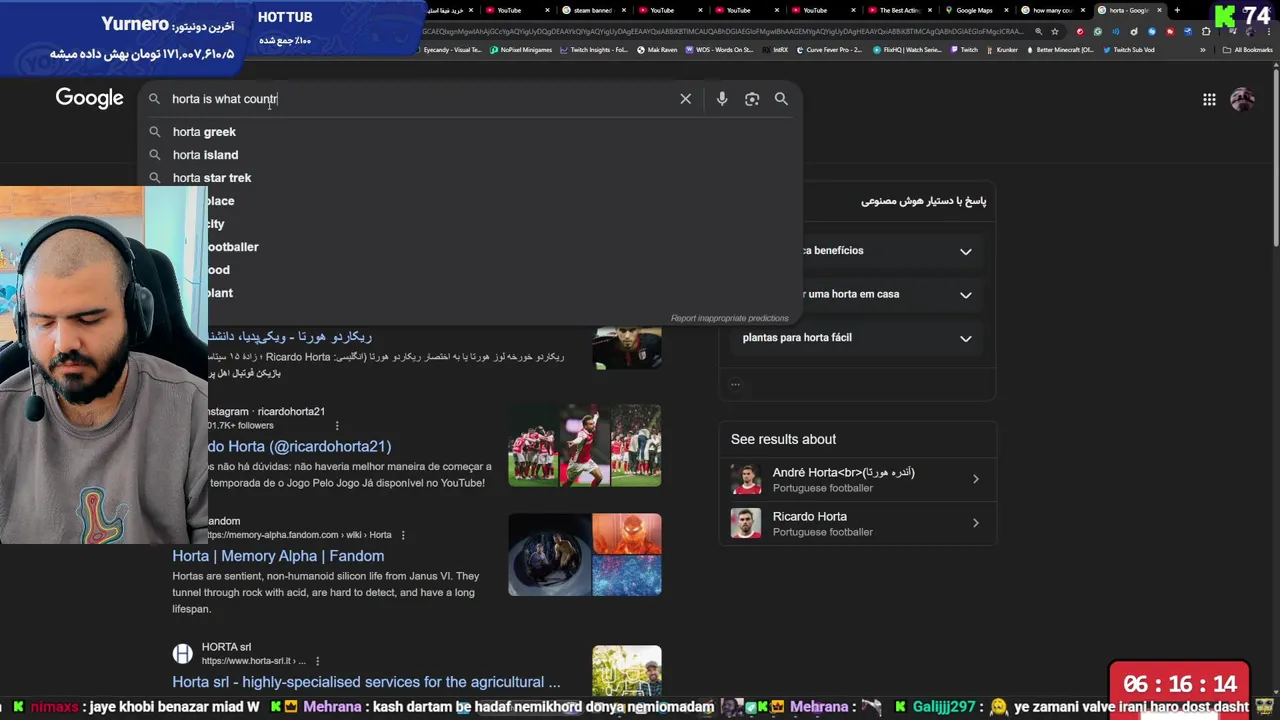Open the browser extensions puzzle icon

[1206, 31]
